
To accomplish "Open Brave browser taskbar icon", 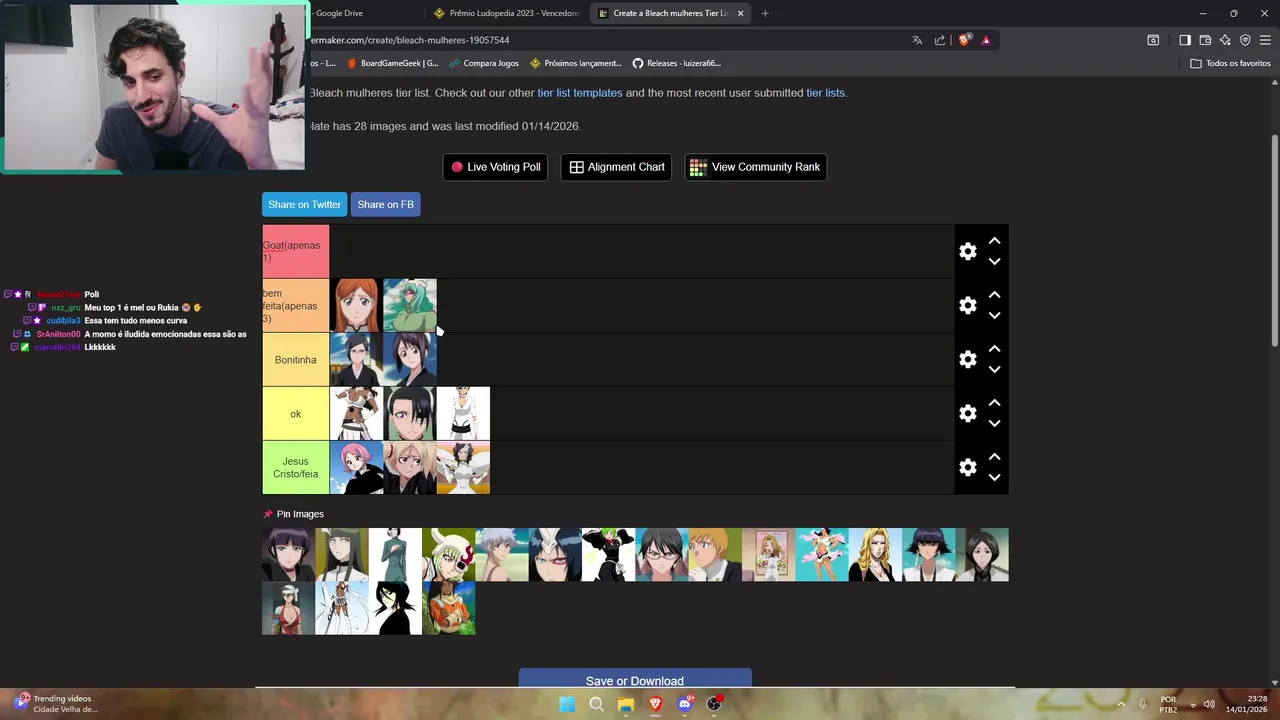I will 655,704.
